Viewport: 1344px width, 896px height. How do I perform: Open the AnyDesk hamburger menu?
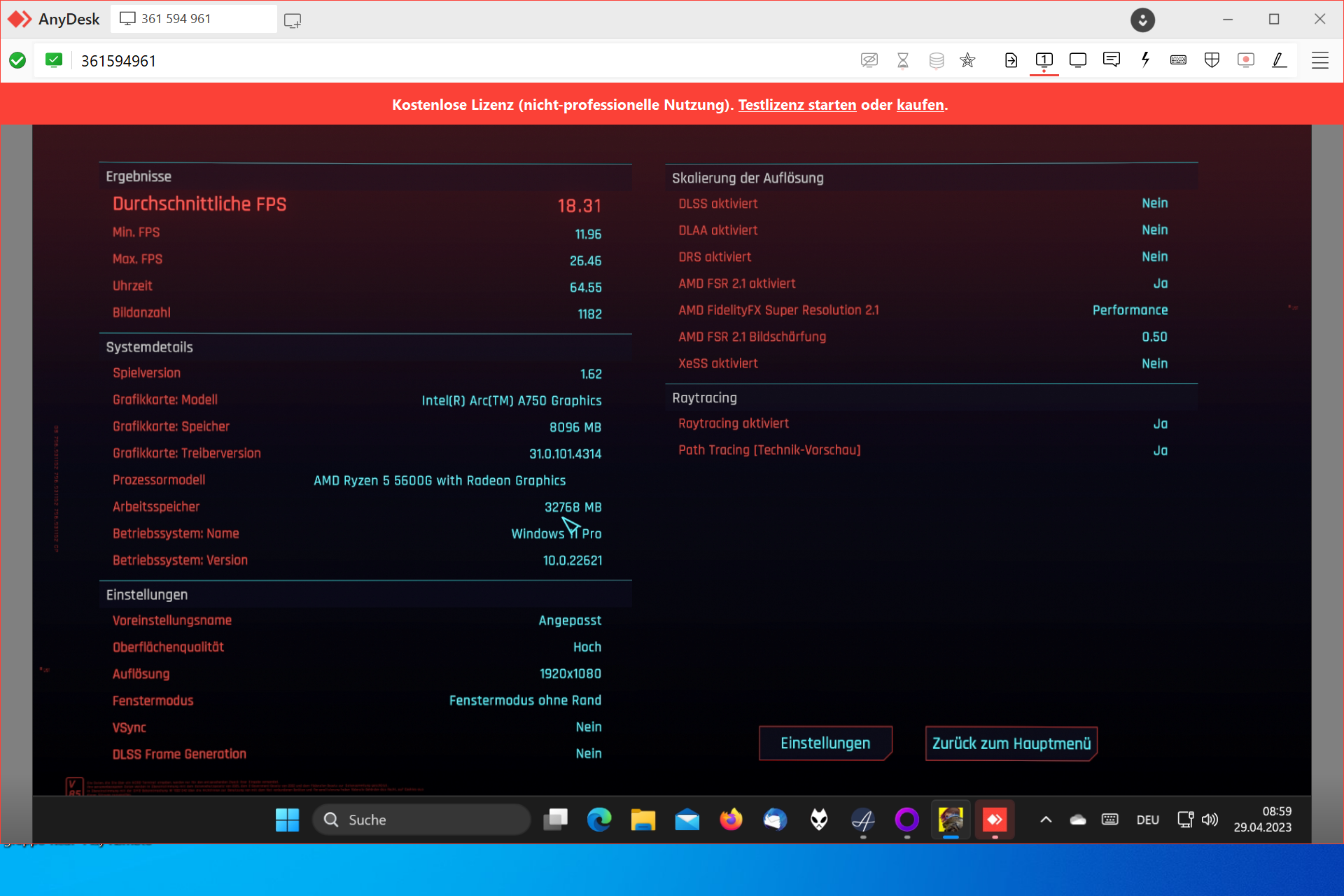click(x=1319, y=60)
